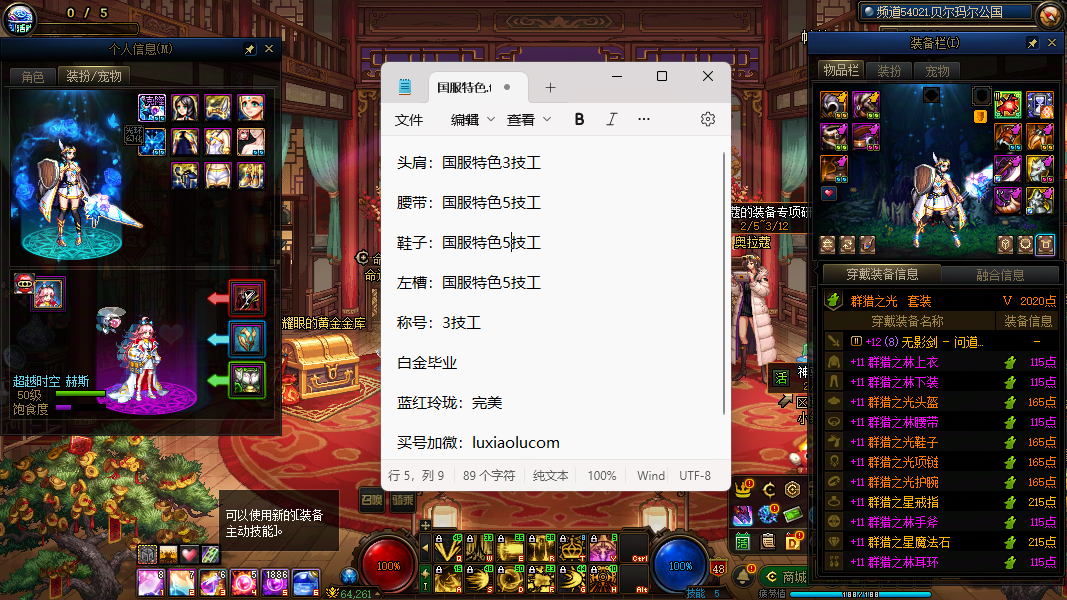Toggle italic formatting in Notepad

612,119
